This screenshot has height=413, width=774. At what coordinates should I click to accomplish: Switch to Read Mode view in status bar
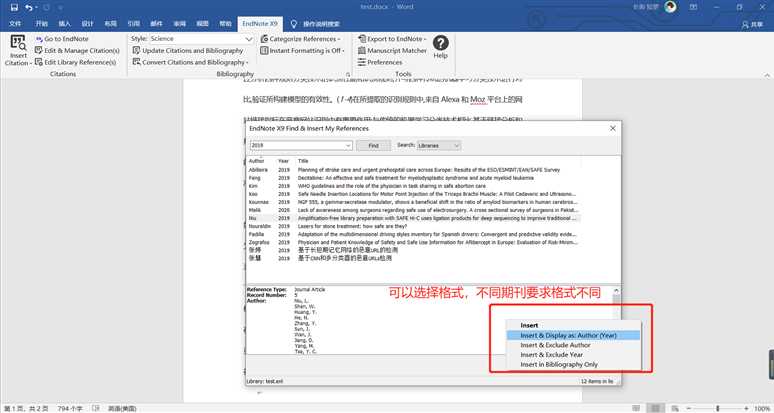636,409
